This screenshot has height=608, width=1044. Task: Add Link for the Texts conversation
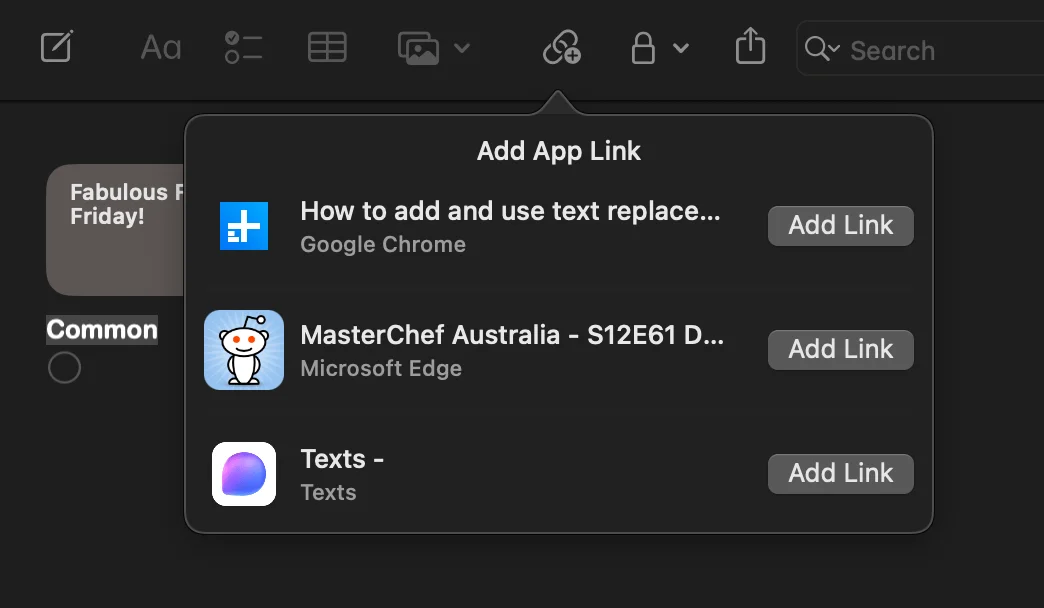coord(840,474)
